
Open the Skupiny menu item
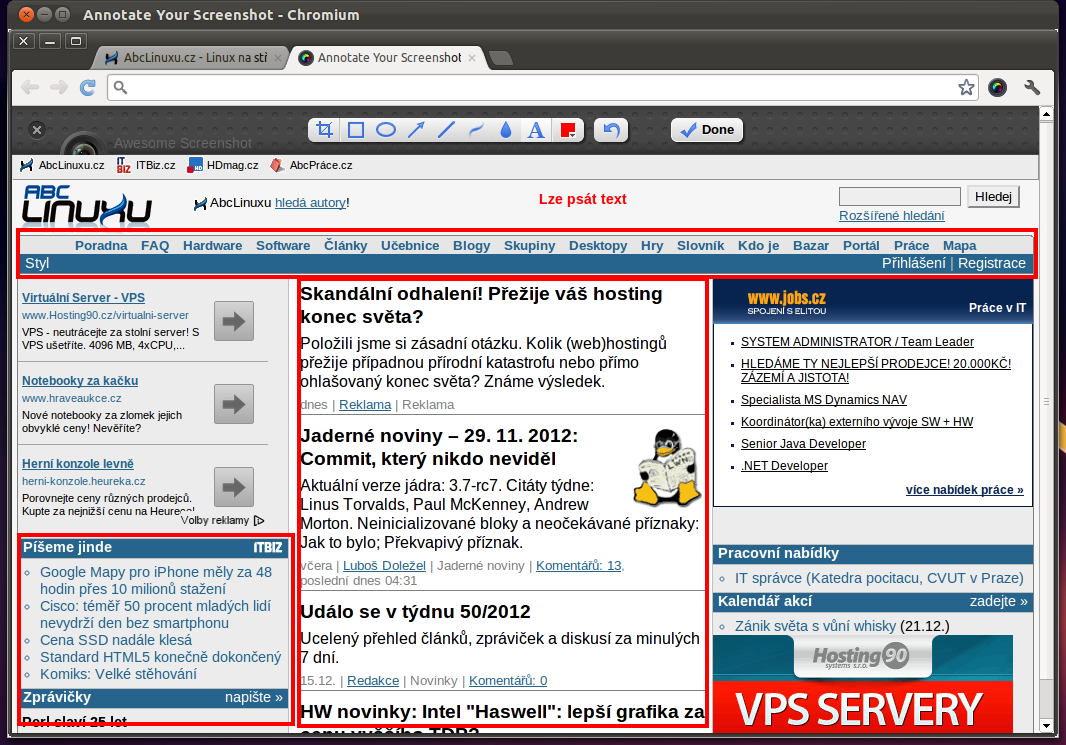pyautogui.click(x=530, y=245)
